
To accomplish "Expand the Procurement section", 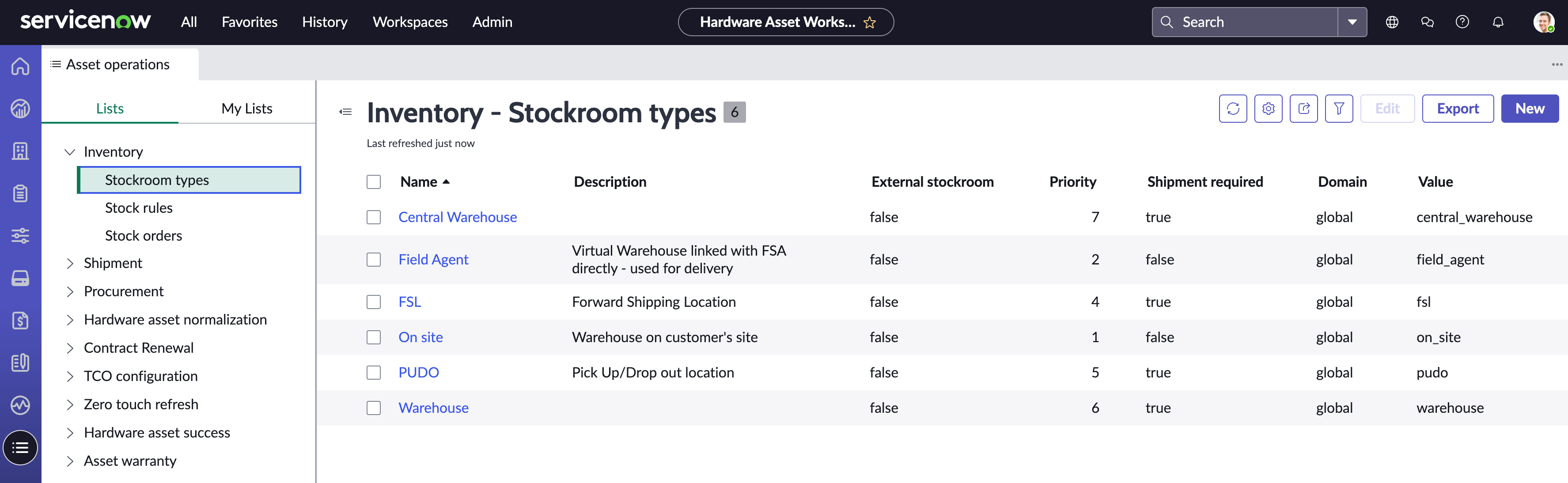I will click(x=70, y=292).
